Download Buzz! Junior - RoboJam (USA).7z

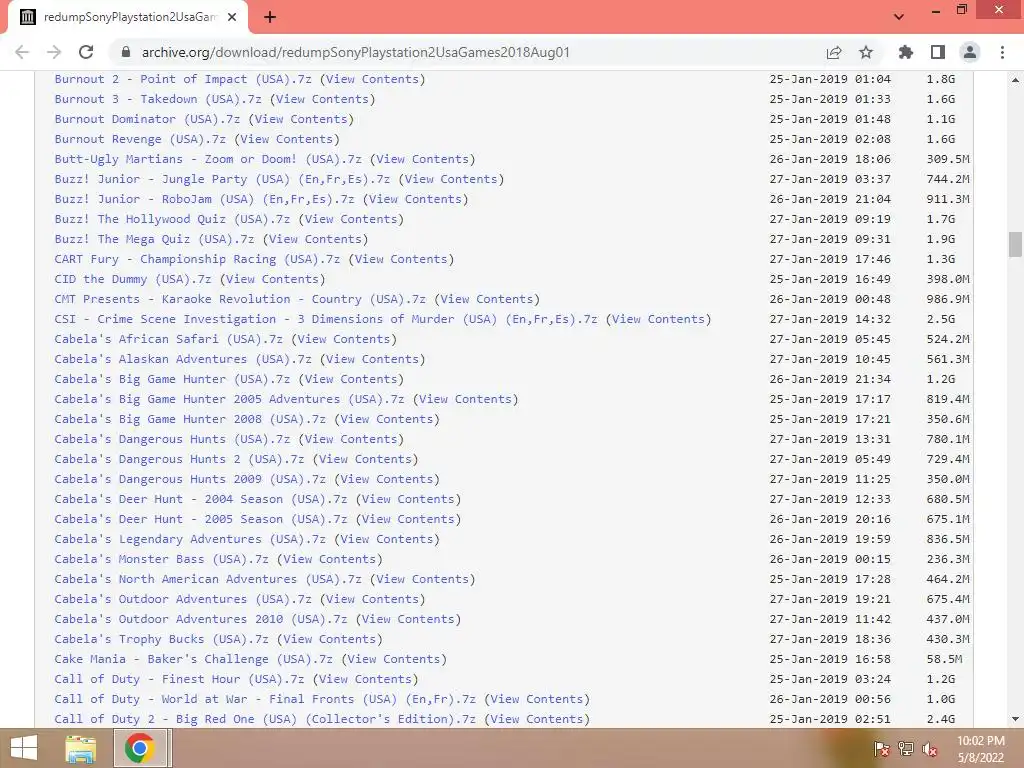[204, 199]
